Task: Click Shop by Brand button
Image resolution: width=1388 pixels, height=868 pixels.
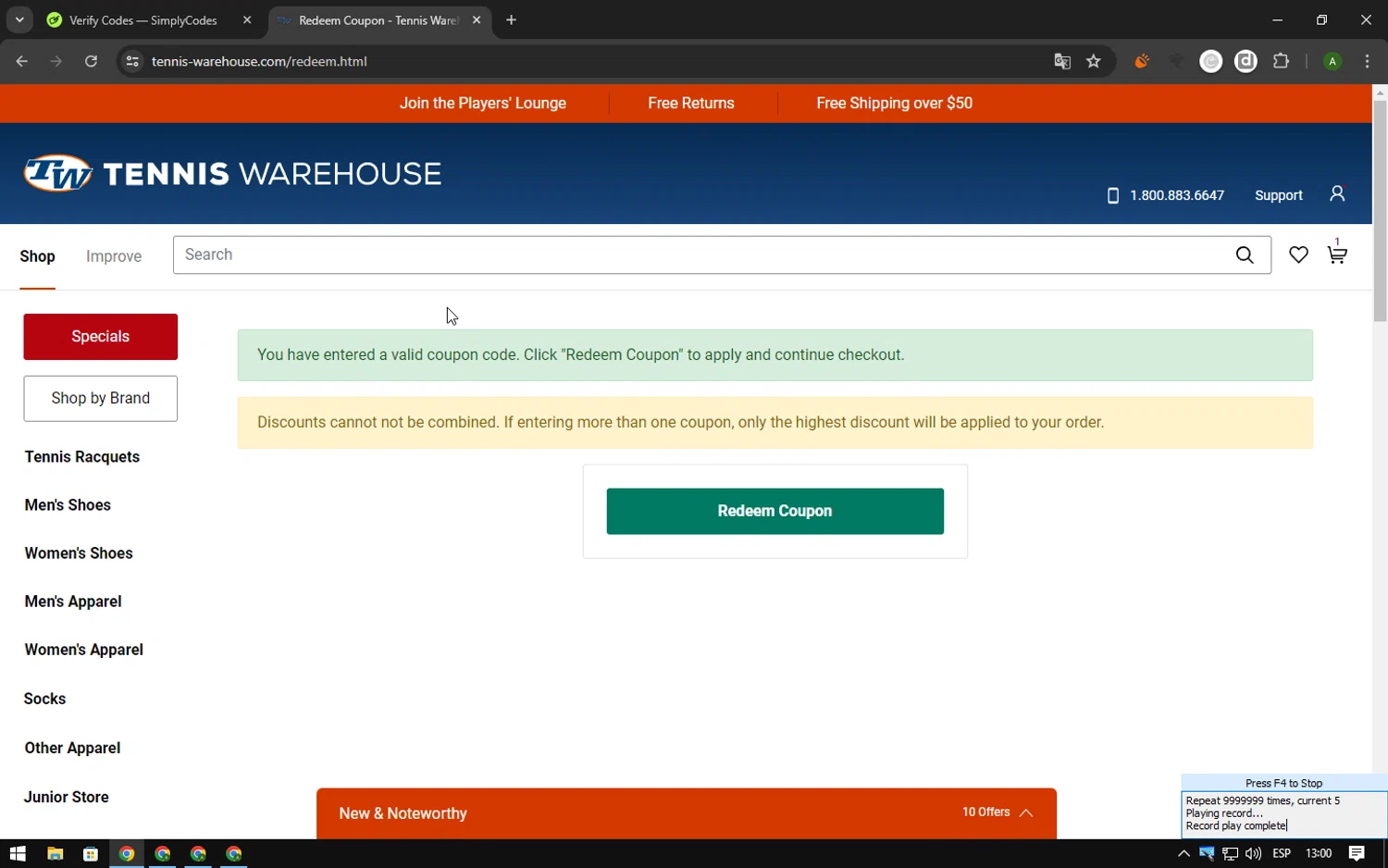Action: pos(100,398)
